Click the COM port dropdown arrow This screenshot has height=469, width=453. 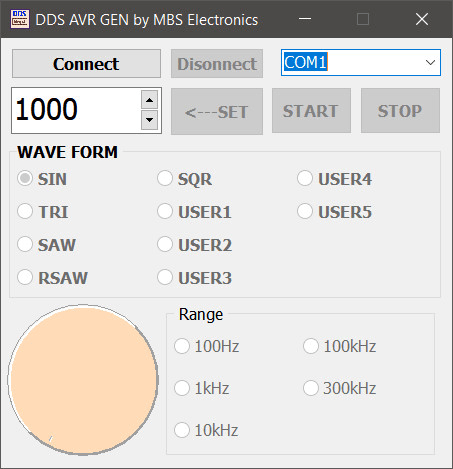pyautogui.click(x=430, y=63)
